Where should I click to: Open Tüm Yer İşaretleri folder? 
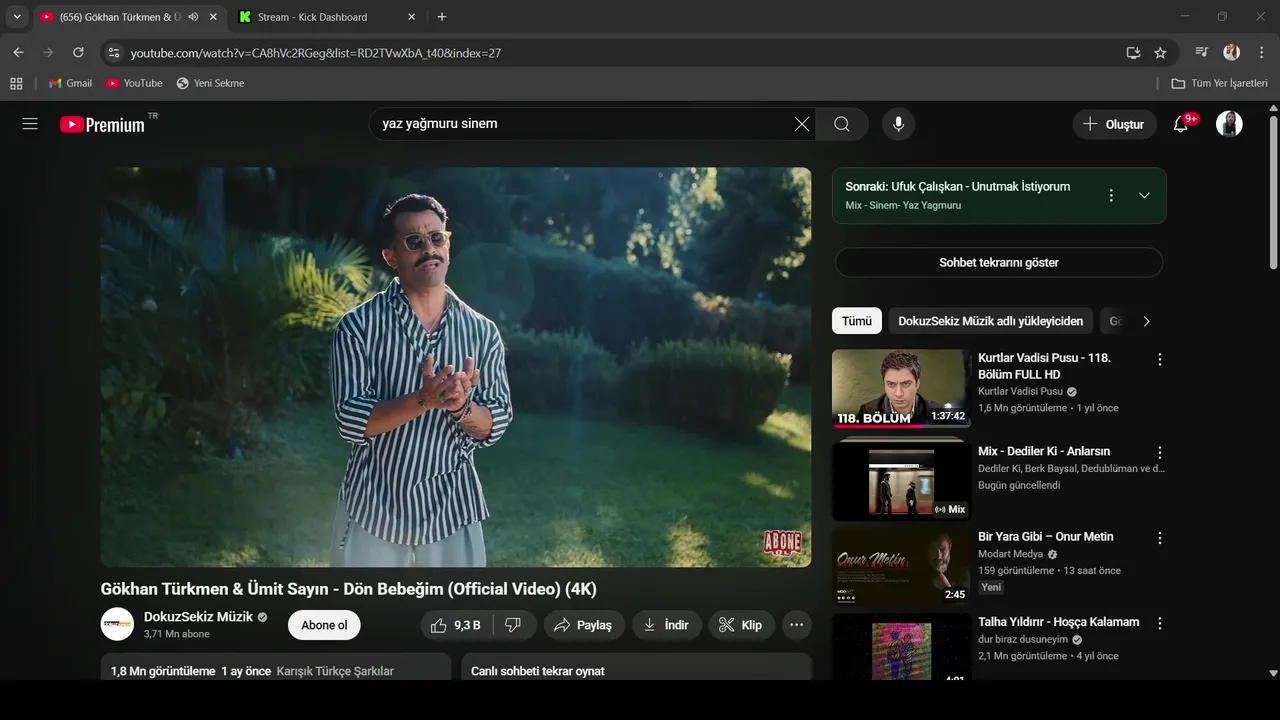click(x=1220, y=83)
